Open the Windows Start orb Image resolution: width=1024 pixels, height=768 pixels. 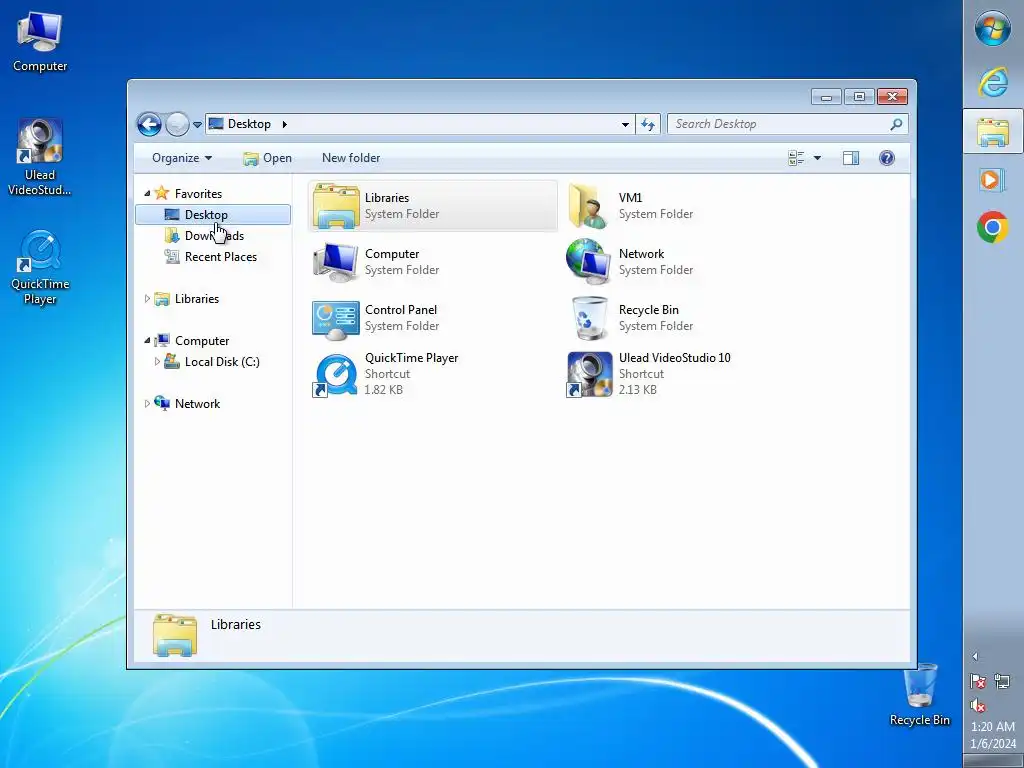click(x=993, y=29)
